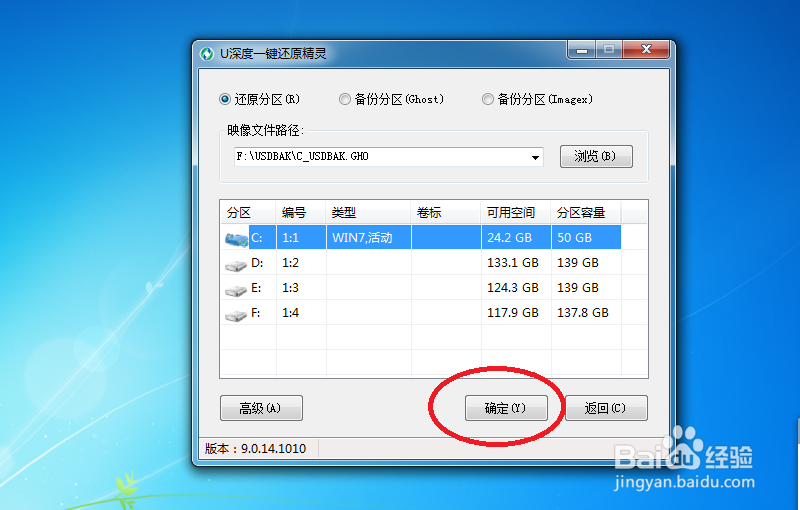Close the U深度一键还原精灵 window
The width and height of the screenshot is (800, 510).
(646, 49)
